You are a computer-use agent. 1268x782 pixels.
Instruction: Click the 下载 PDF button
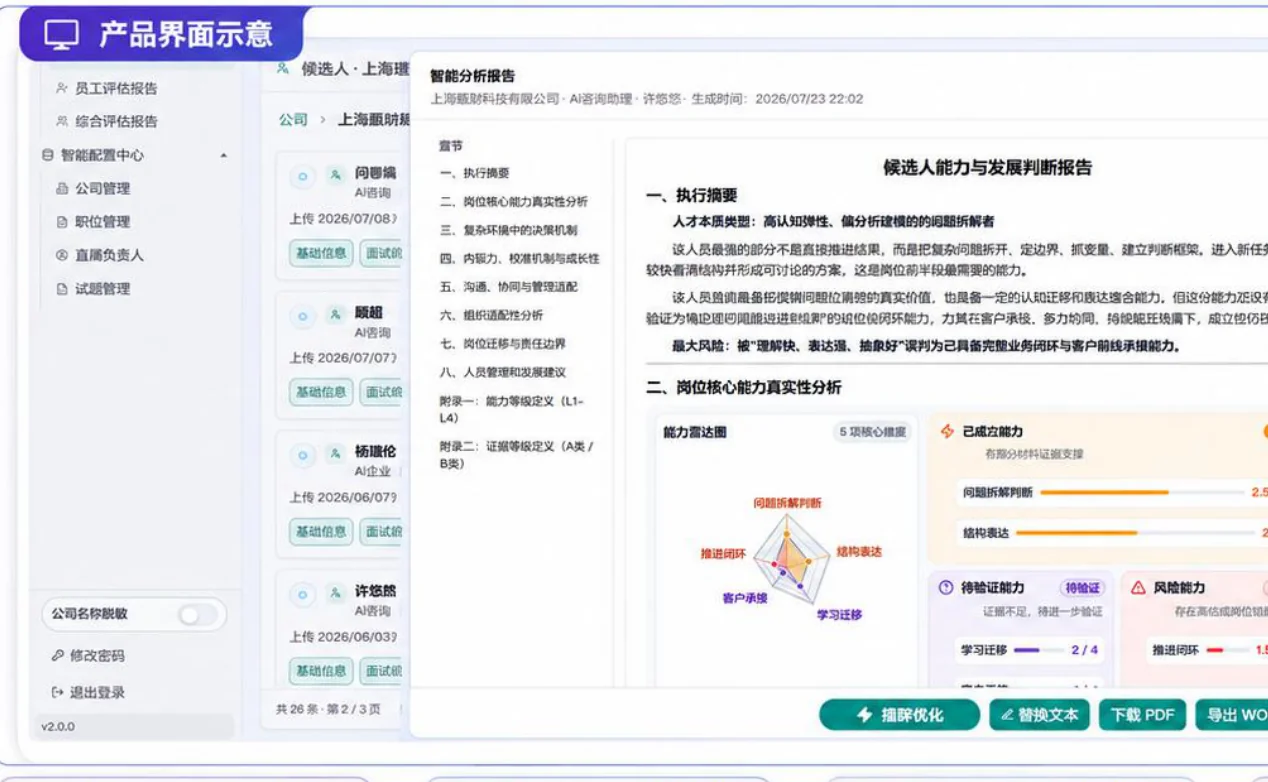point(1143,715)
